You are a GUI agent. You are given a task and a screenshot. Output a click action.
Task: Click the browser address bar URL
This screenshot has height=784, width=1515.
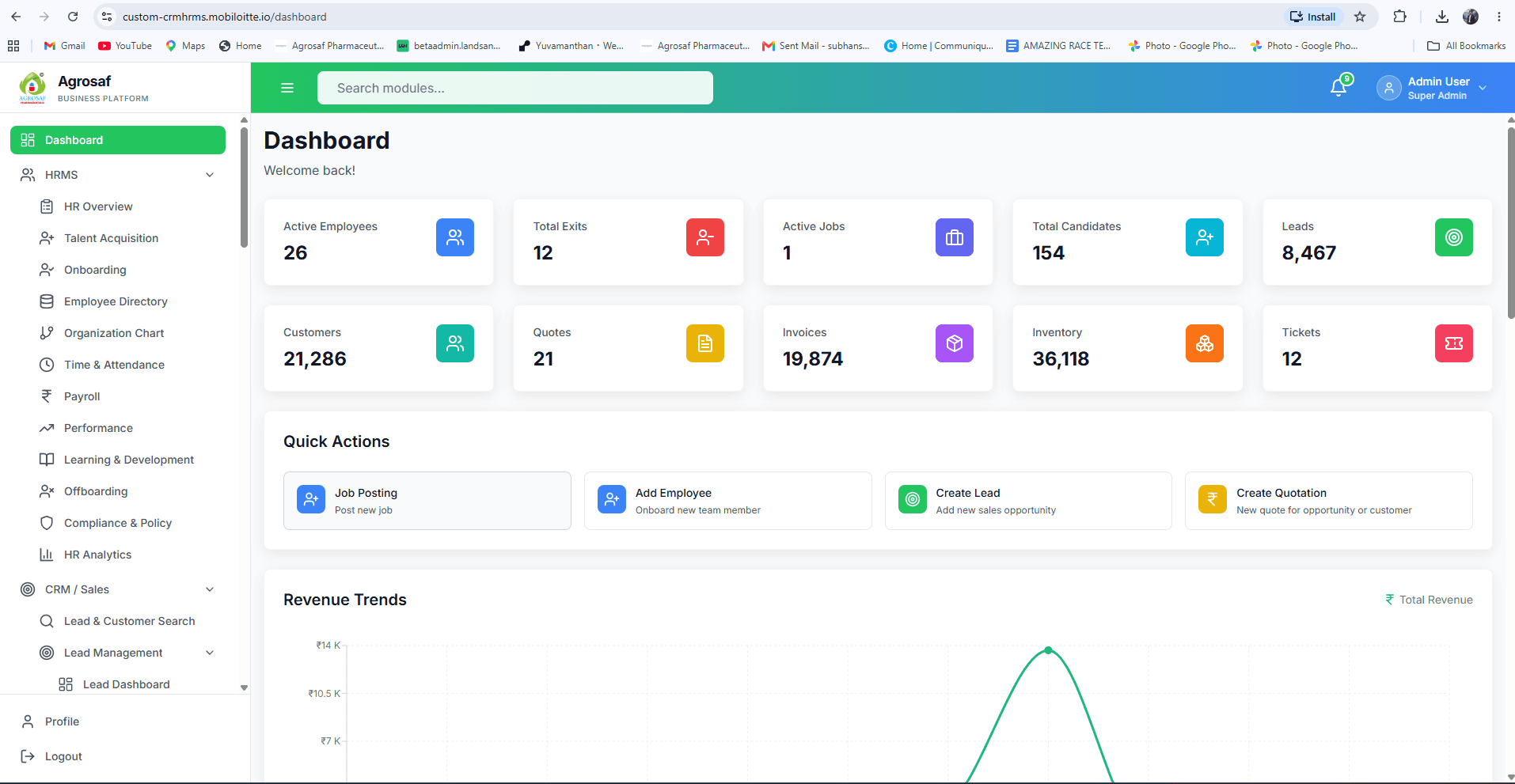tap(224, 17)
